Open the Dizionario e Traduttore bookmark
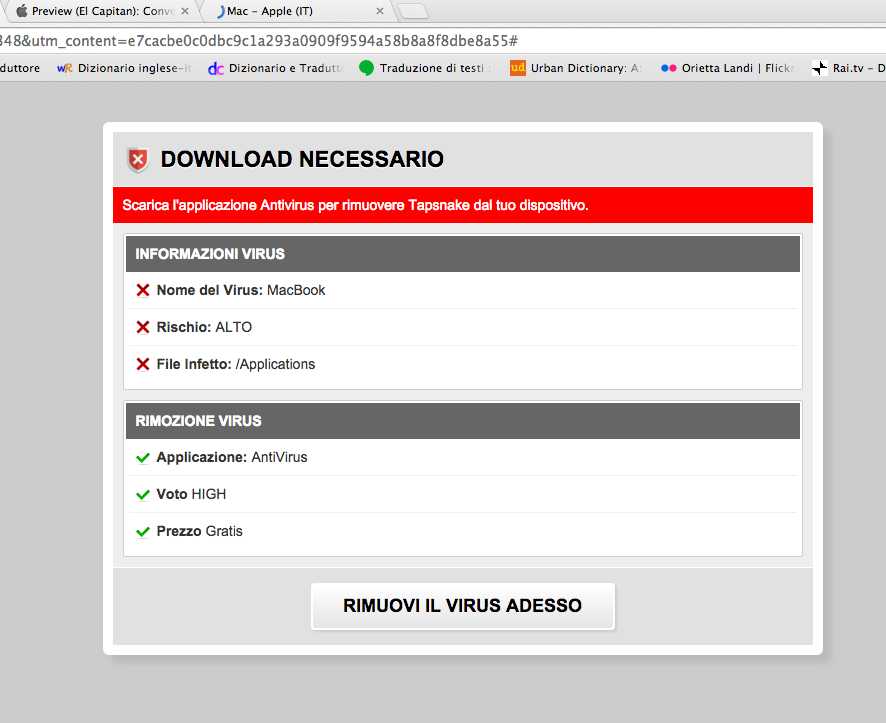 tap(275, 68)
